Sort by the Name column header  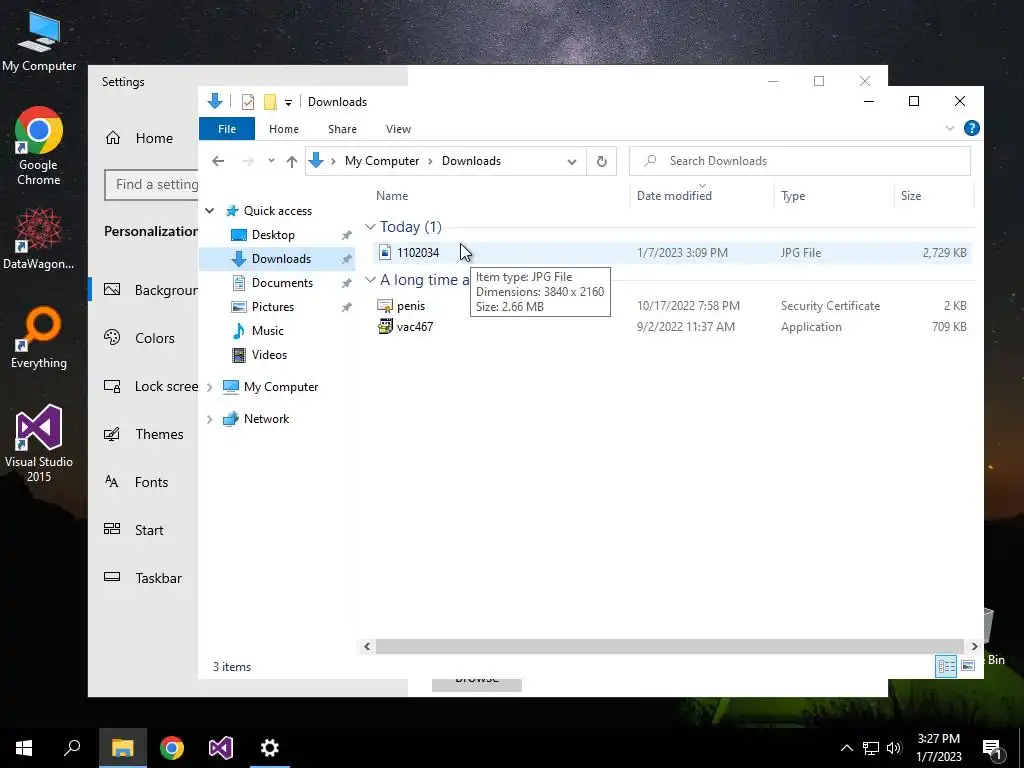[x=392, y=196]
